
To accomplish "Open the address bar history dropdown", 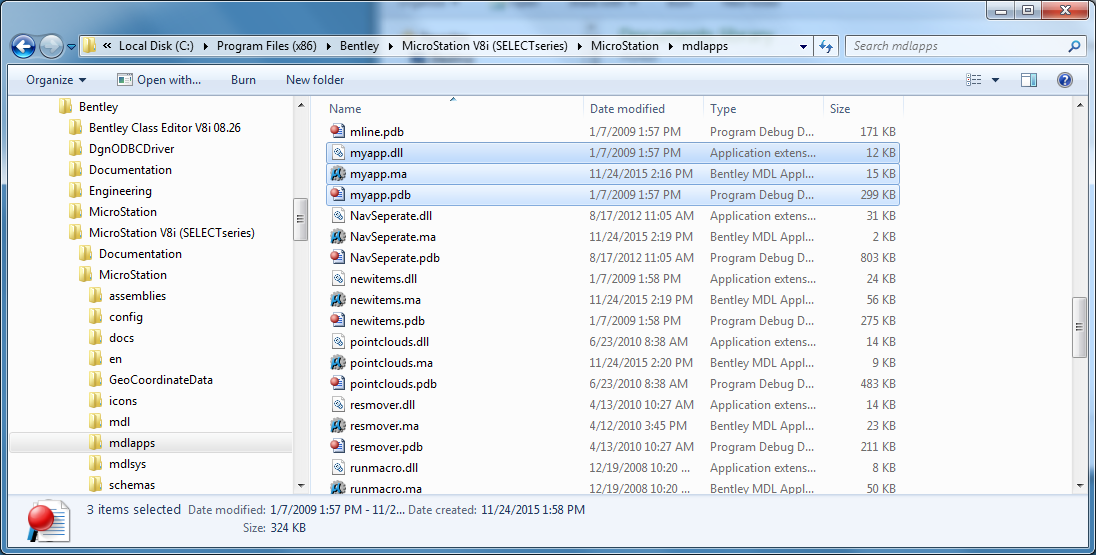I will (x=803, y=47).
